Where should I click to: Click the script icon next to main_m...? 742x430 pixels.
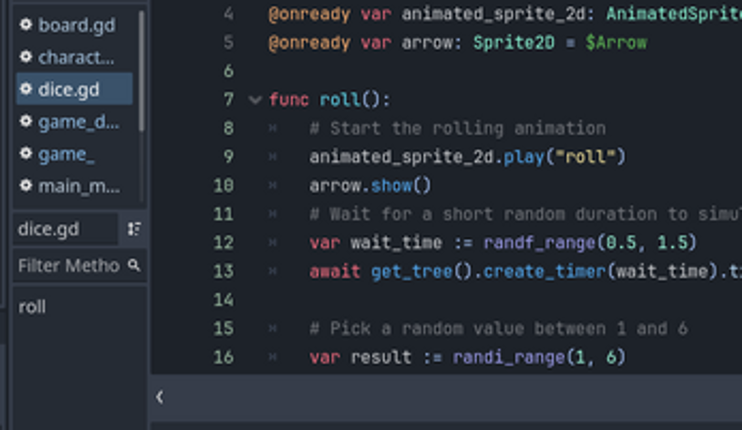coord(26,186)
